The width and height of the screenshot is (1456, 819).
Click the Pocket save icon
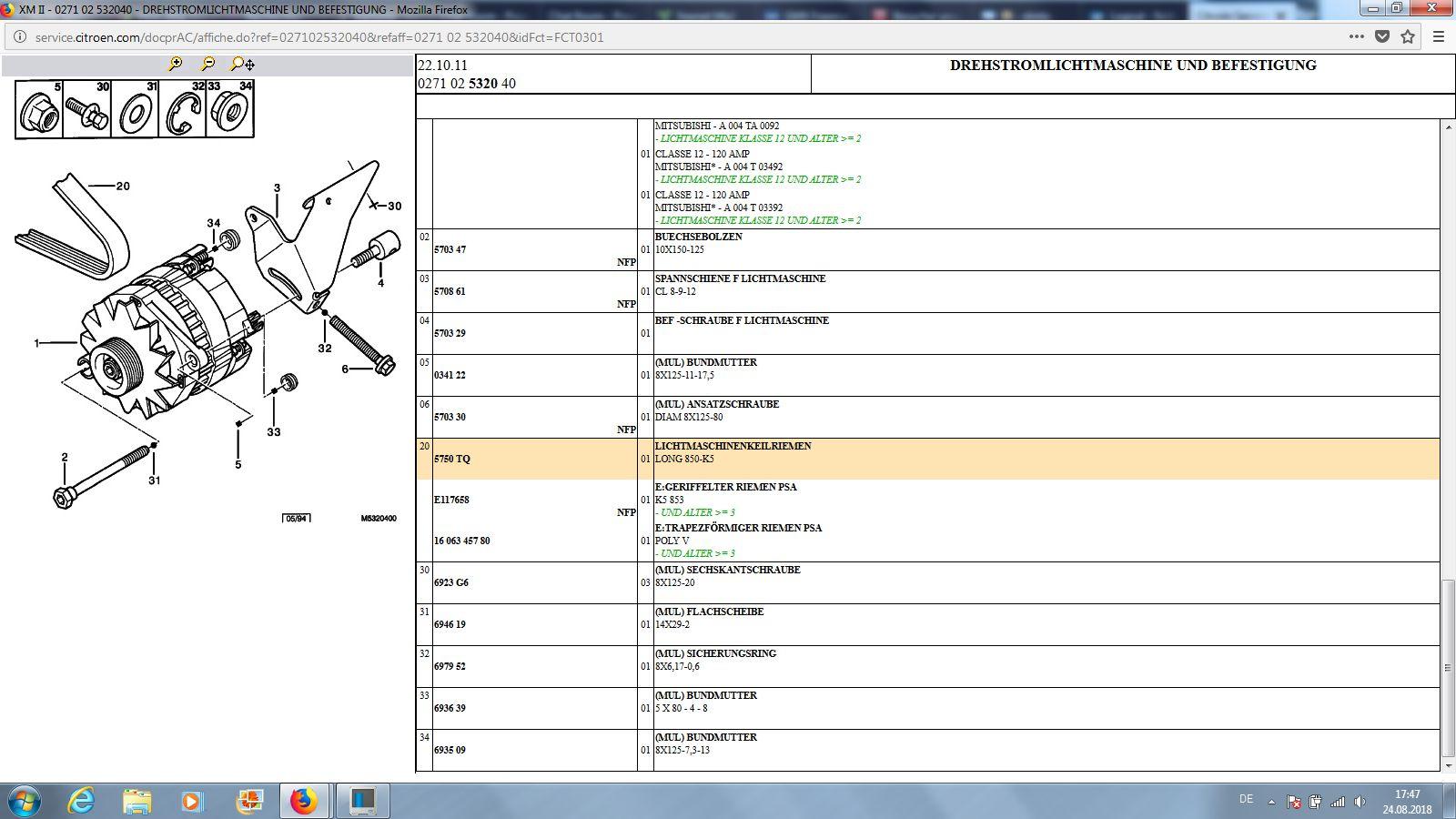[1382, 37]
